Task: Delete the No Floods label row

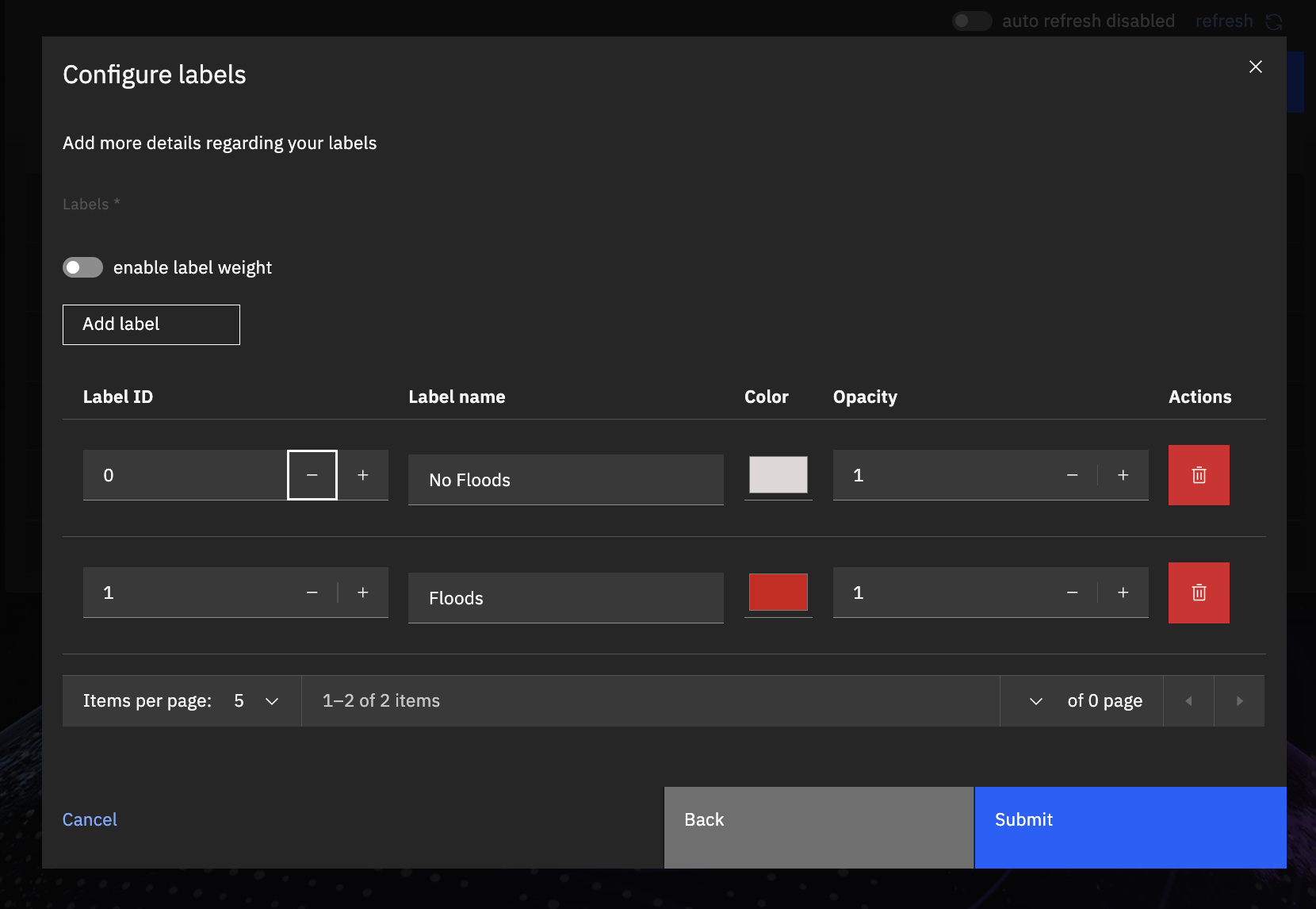Action: (1198, 475)
